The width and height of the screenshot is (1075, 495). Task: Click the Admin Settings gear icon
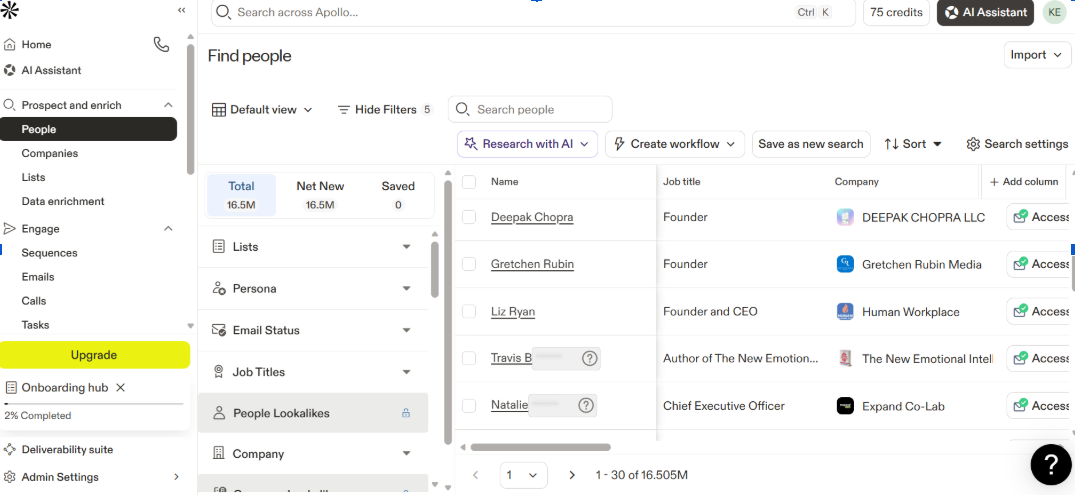click(10, 477)
